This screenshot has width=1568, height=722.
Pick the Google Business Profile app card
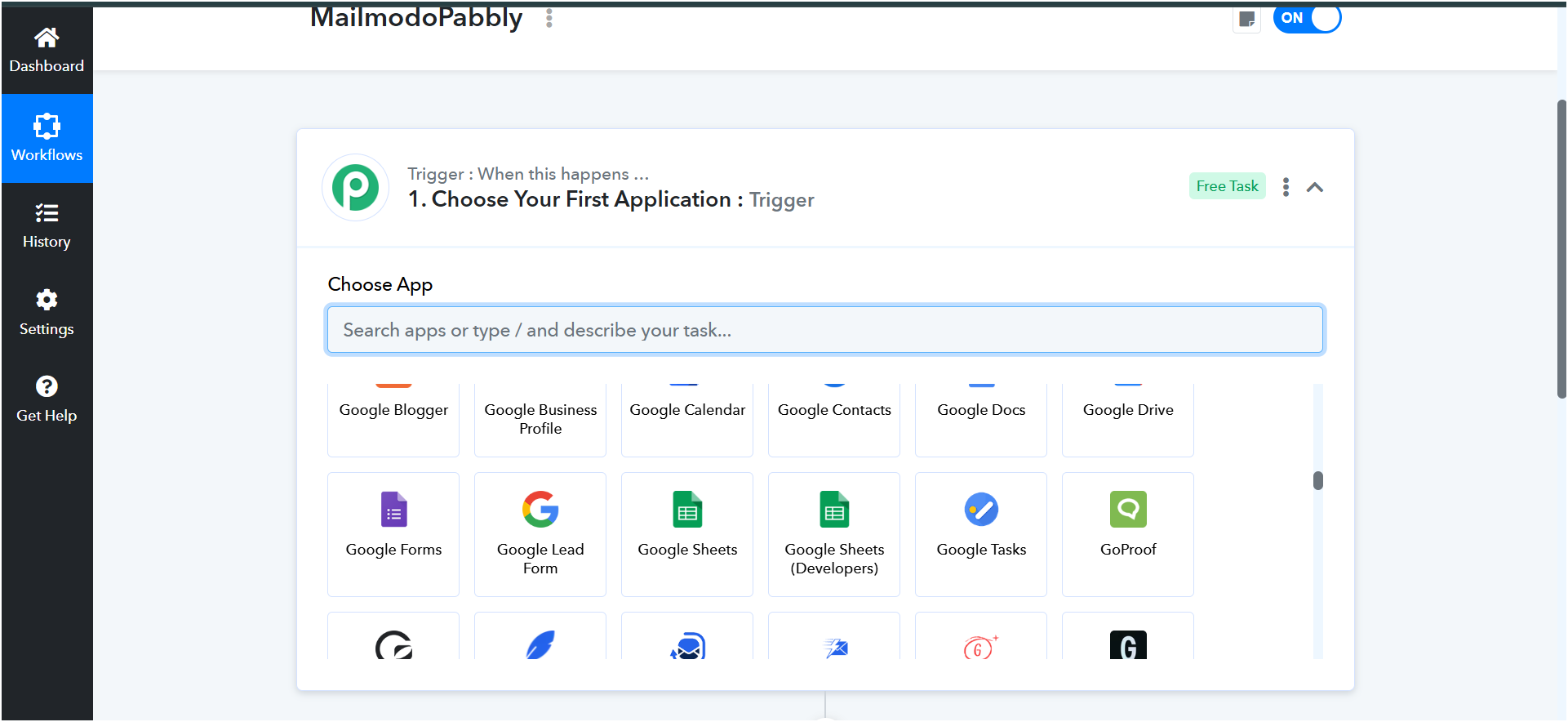click(x=540, y=420)
